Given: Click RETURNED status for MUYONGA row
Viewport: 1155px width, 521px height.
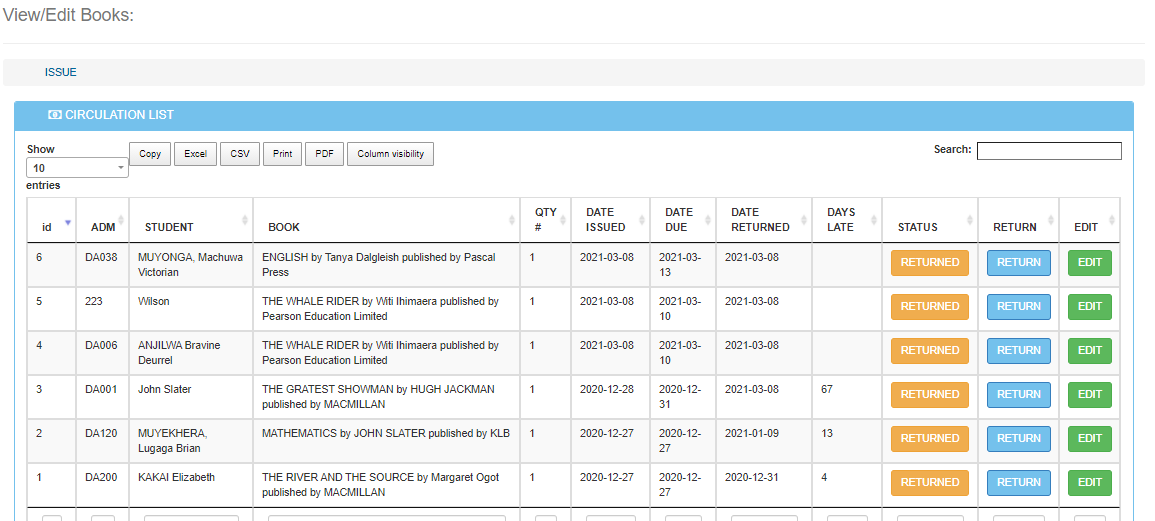Looking at the screenshot, I should 929,263.
